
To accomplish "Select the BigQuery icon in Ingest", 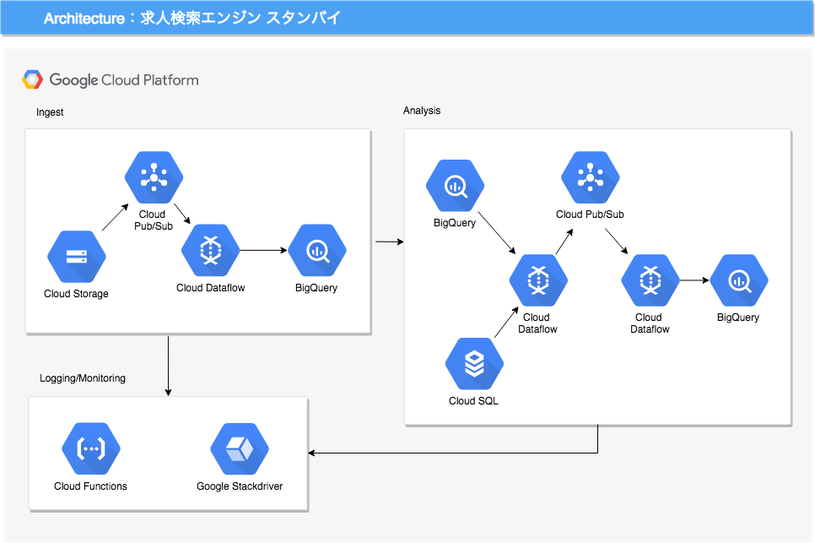I will [317, 250].
